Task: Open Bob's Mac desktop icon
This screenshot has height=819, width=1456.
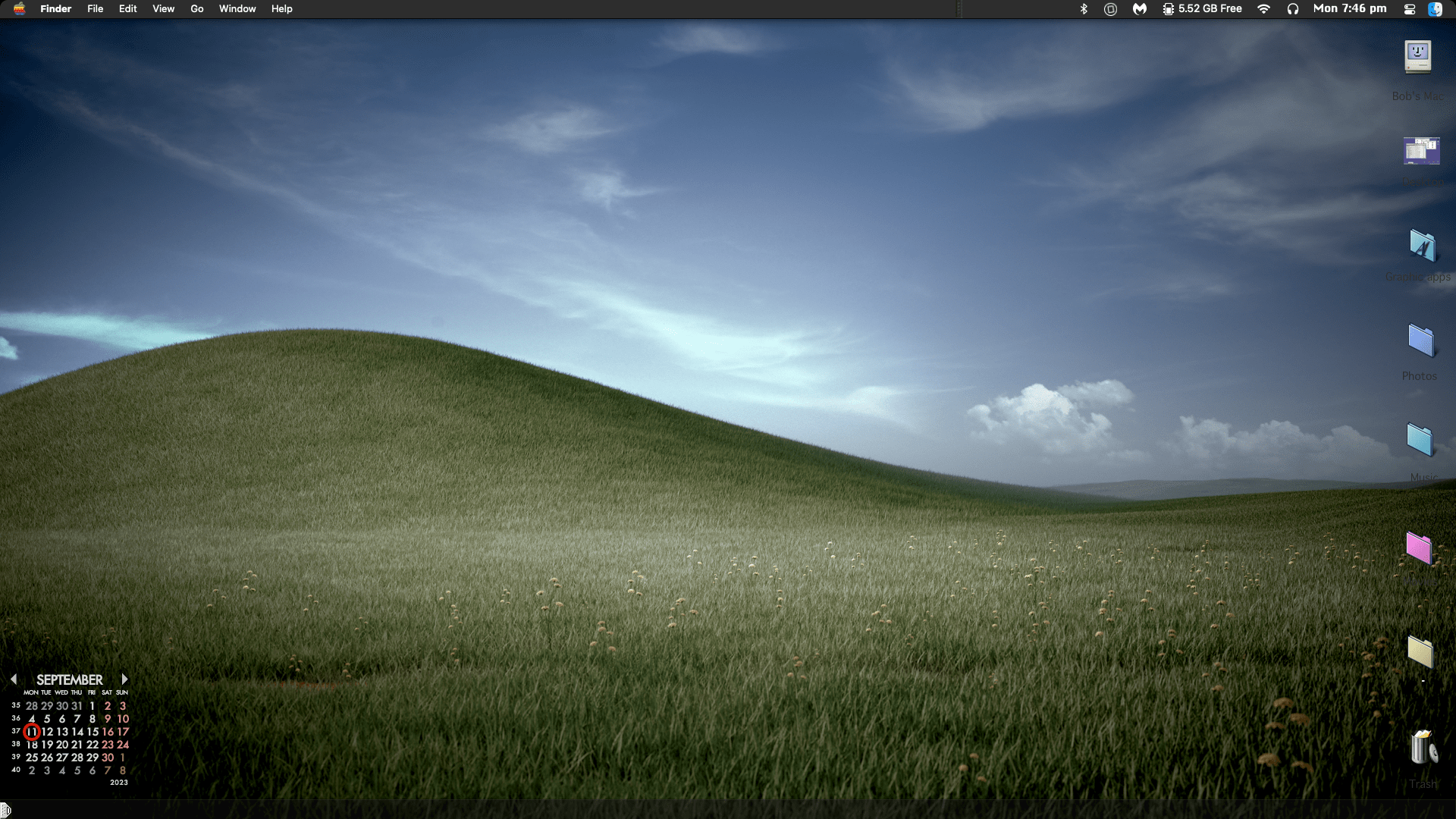Action: (1417, 58)
